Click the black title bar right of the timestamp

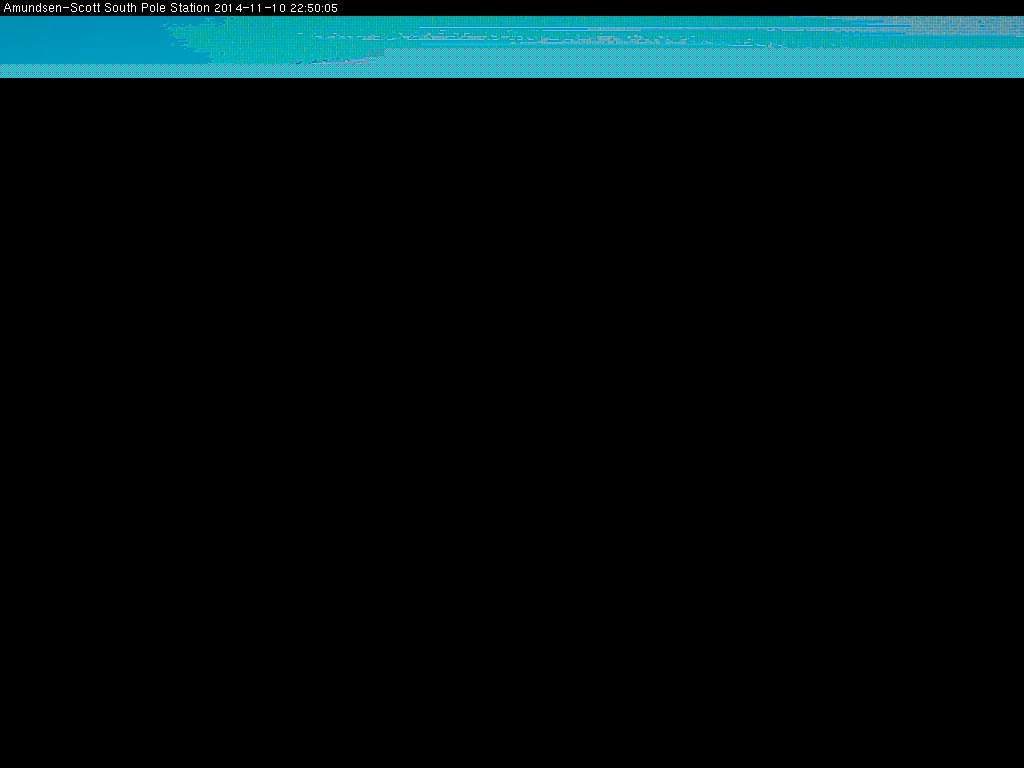(680, 8)
